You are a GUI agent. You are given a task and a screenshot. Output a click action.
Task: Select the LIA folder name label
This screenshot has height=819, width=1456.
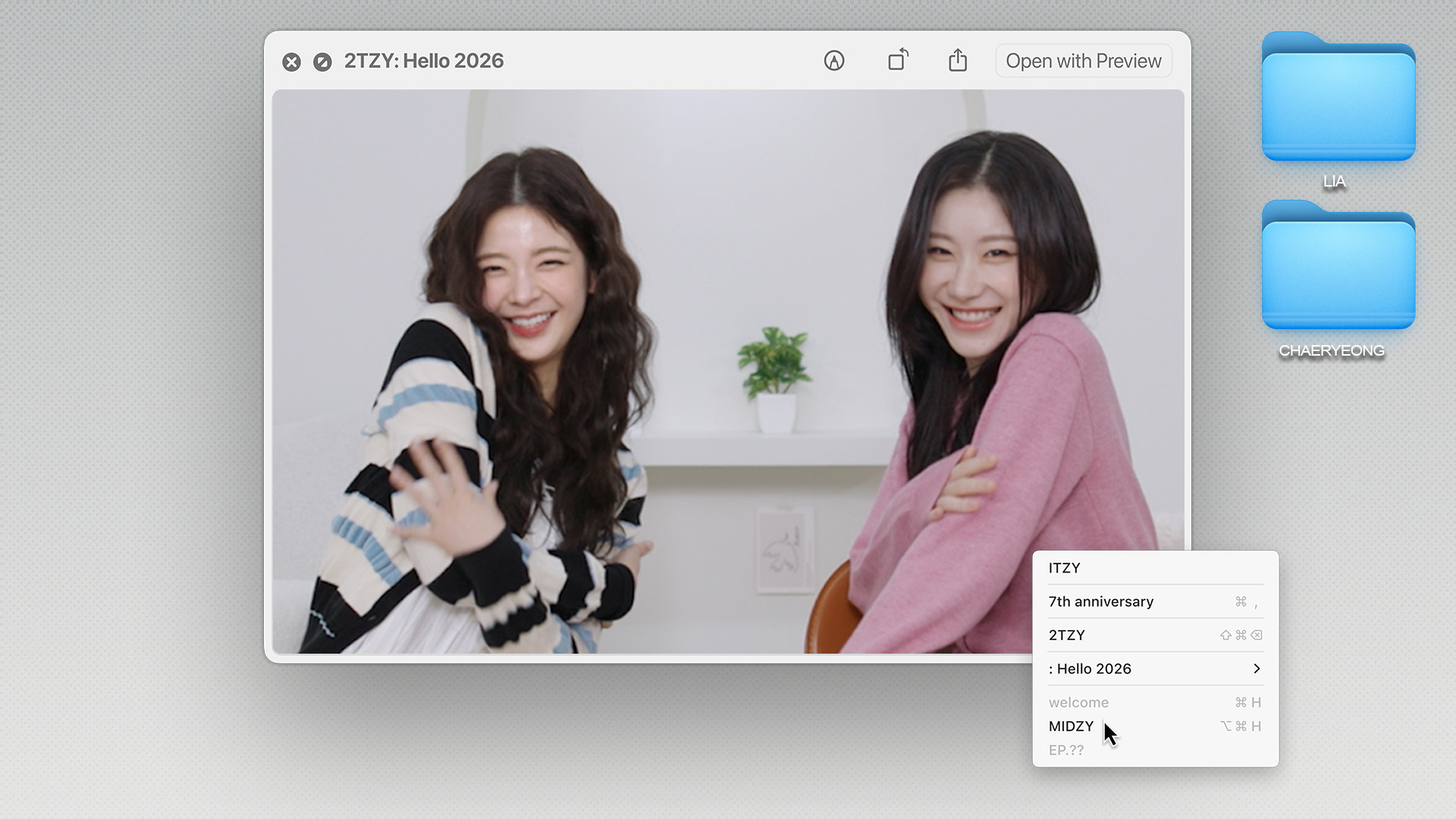1335,182
